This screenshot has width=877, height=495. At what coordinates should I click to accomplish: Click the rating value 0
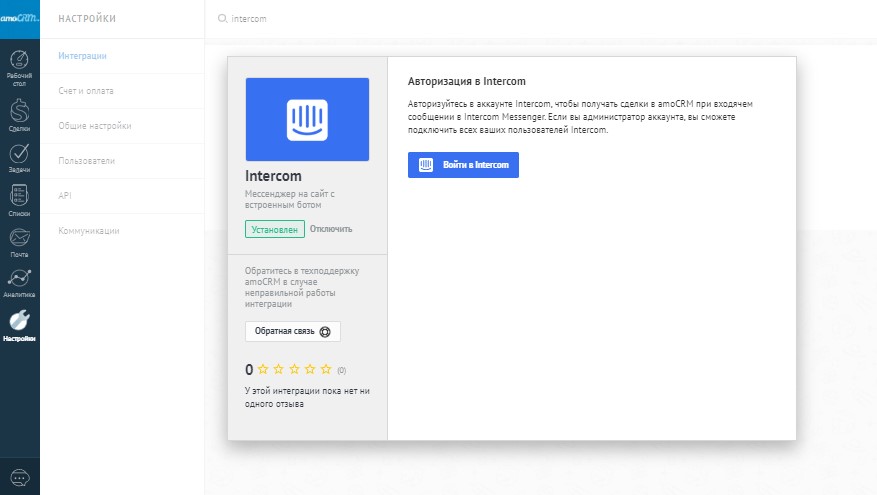point(249,370)
